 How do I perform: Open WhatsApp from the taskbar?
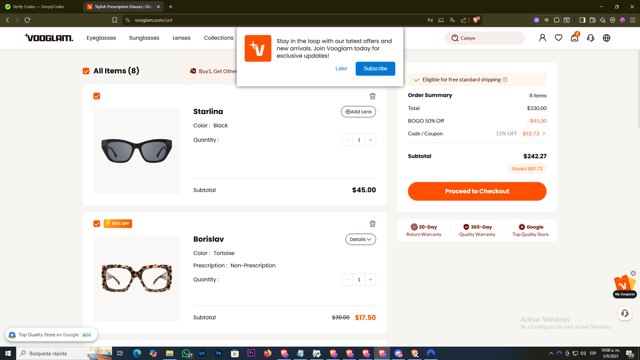(x=186, y=353)
